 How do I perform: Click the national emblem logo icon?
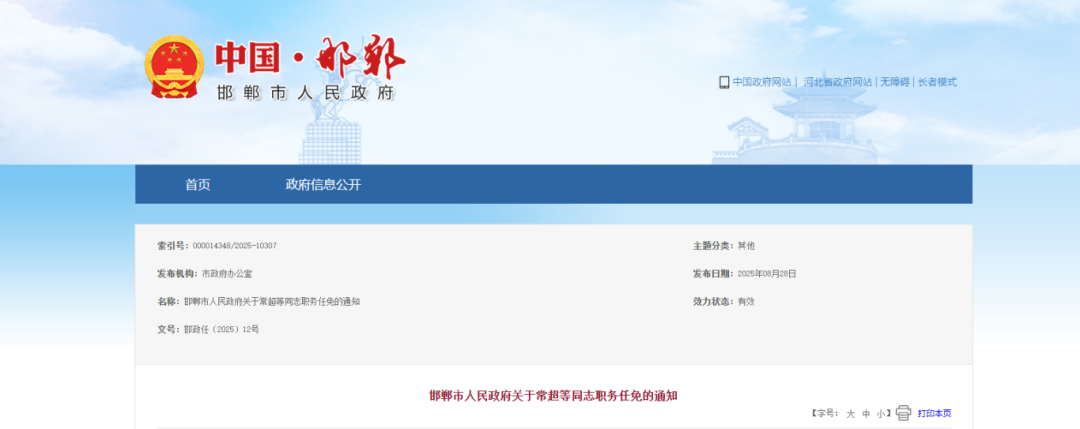[x=174, y=67]
